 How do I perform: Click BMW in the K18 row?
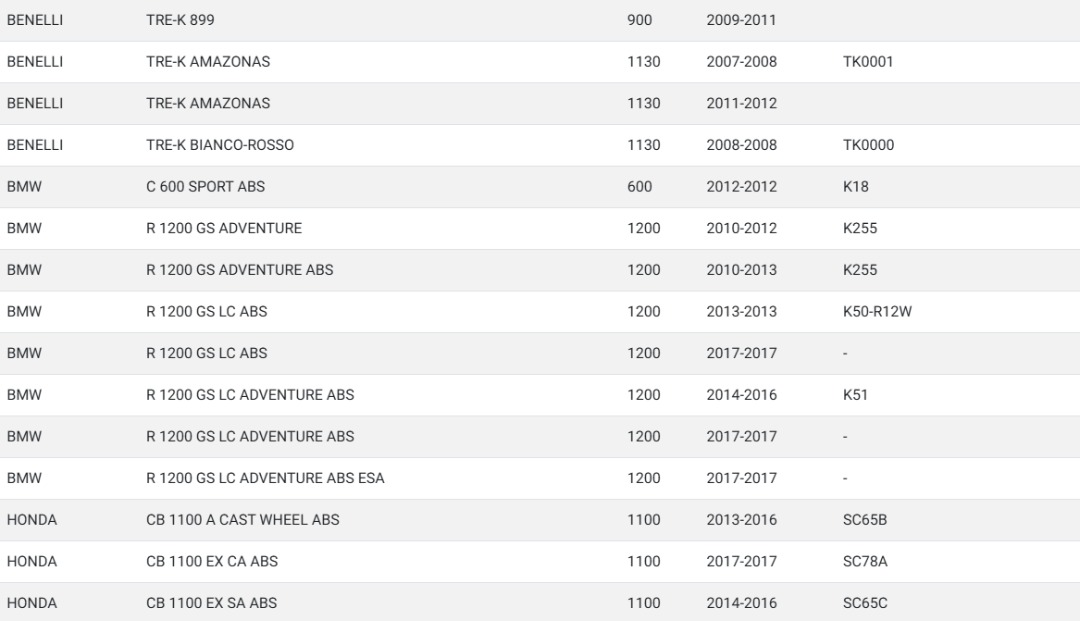pos(24,187)
